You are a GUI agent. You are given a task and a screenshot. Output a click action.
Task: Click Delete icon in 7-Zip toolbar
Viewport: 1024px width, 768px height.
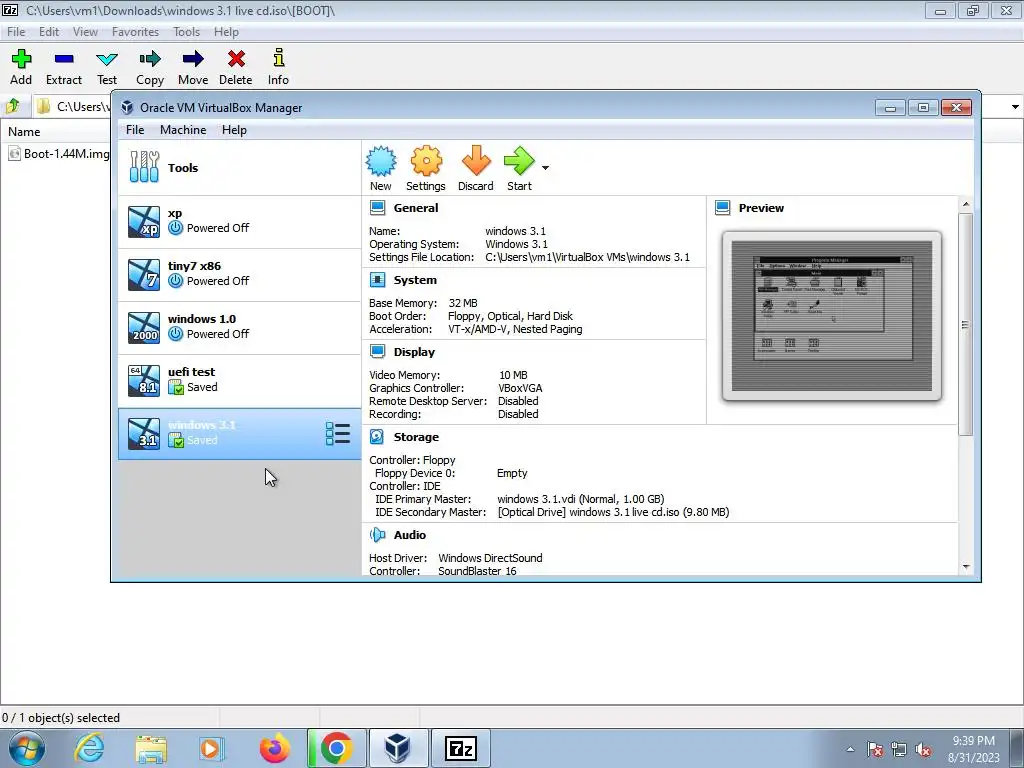[x=236, y=67]
